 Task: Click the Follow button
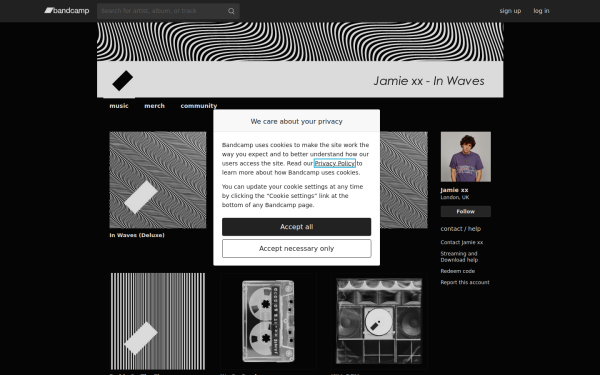point(466,211)
